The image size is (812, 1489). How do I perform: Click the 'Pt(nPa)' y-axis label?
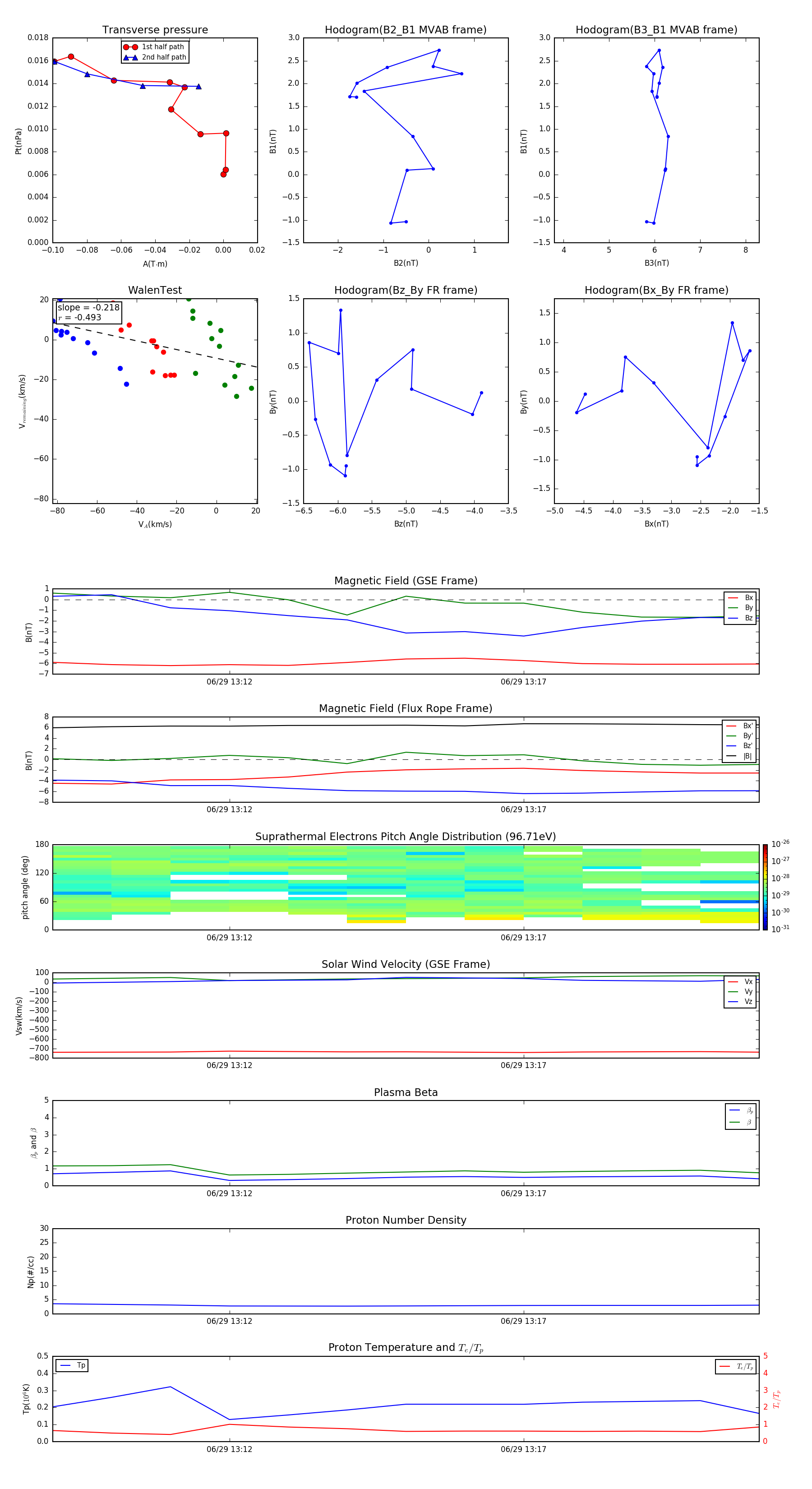click(x=18, y=141)
